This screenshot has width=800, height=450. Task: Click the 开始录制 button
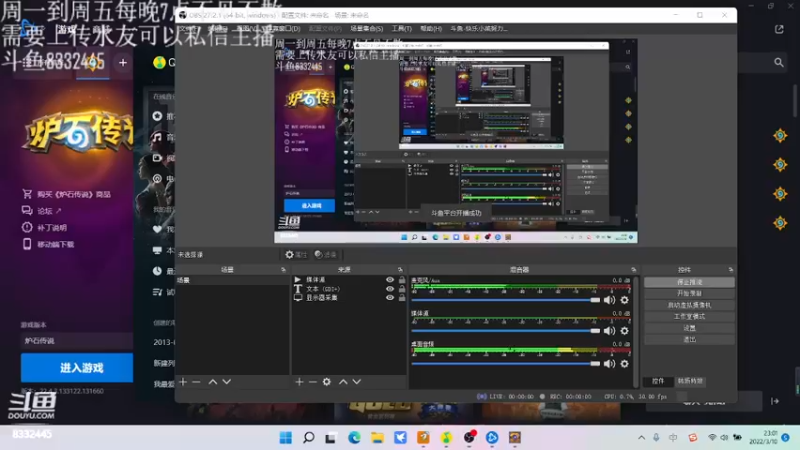click(x=689, y=293)
